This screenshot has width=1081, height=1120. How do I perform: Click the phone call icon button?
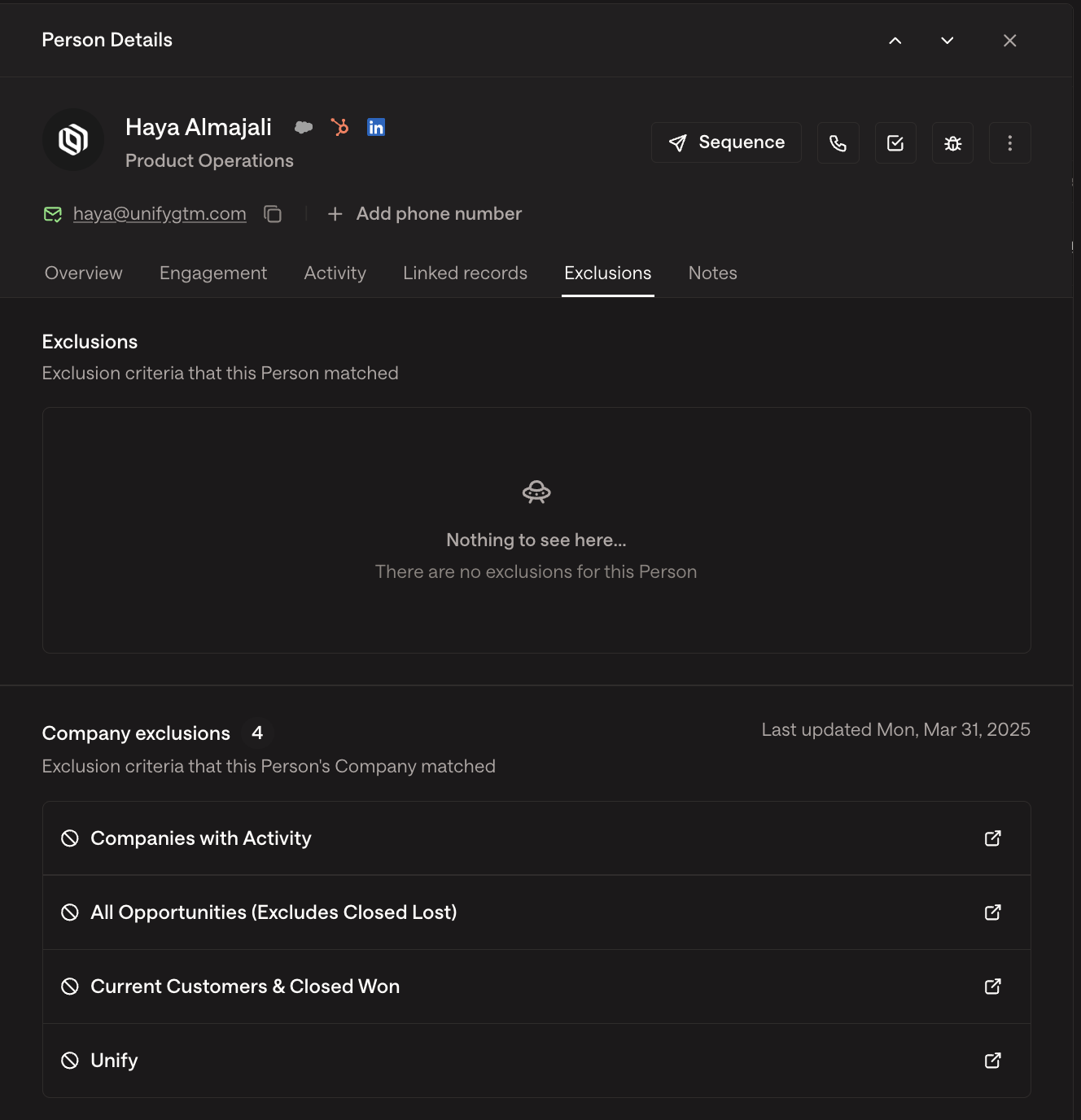pos(838,142)
